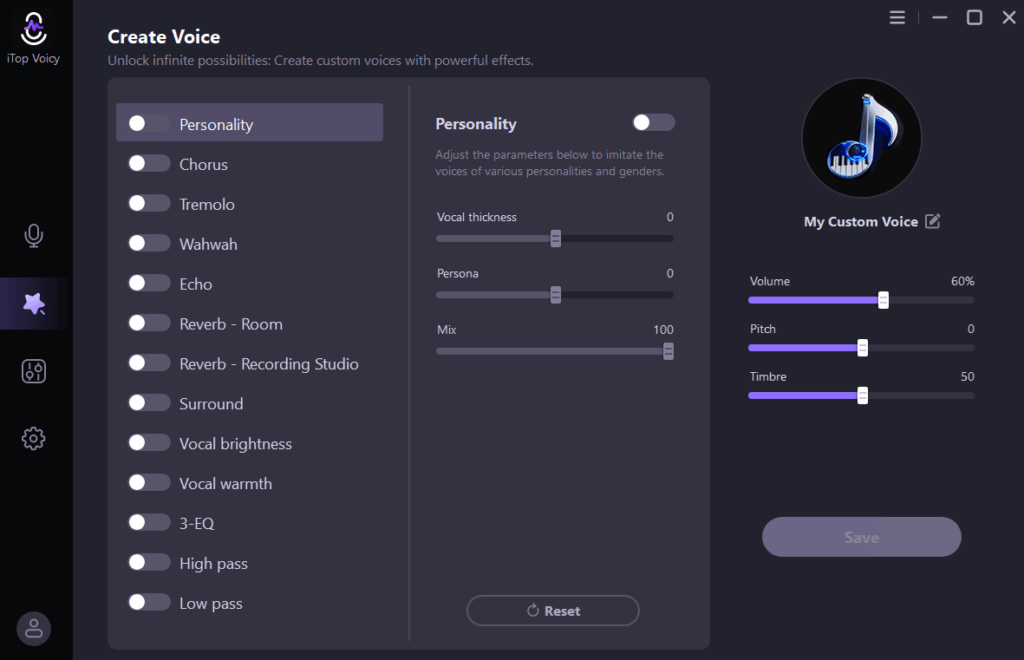Image resolution: width=1024 pixels, height=660 pixels.
Task: Select the Surround effect entry
Action: 211,404
